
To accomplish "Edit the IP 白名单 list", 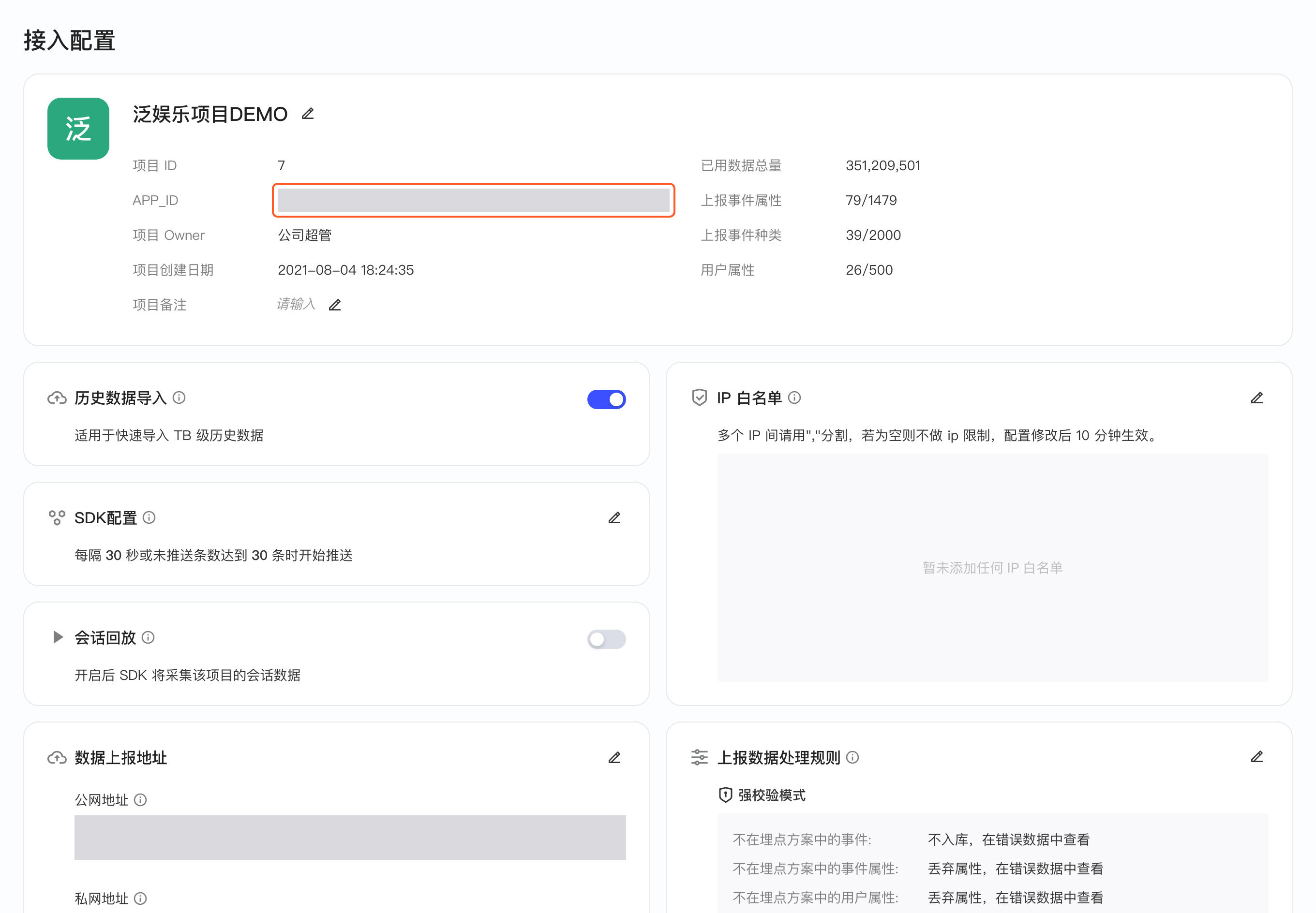I will [1256, 398].
